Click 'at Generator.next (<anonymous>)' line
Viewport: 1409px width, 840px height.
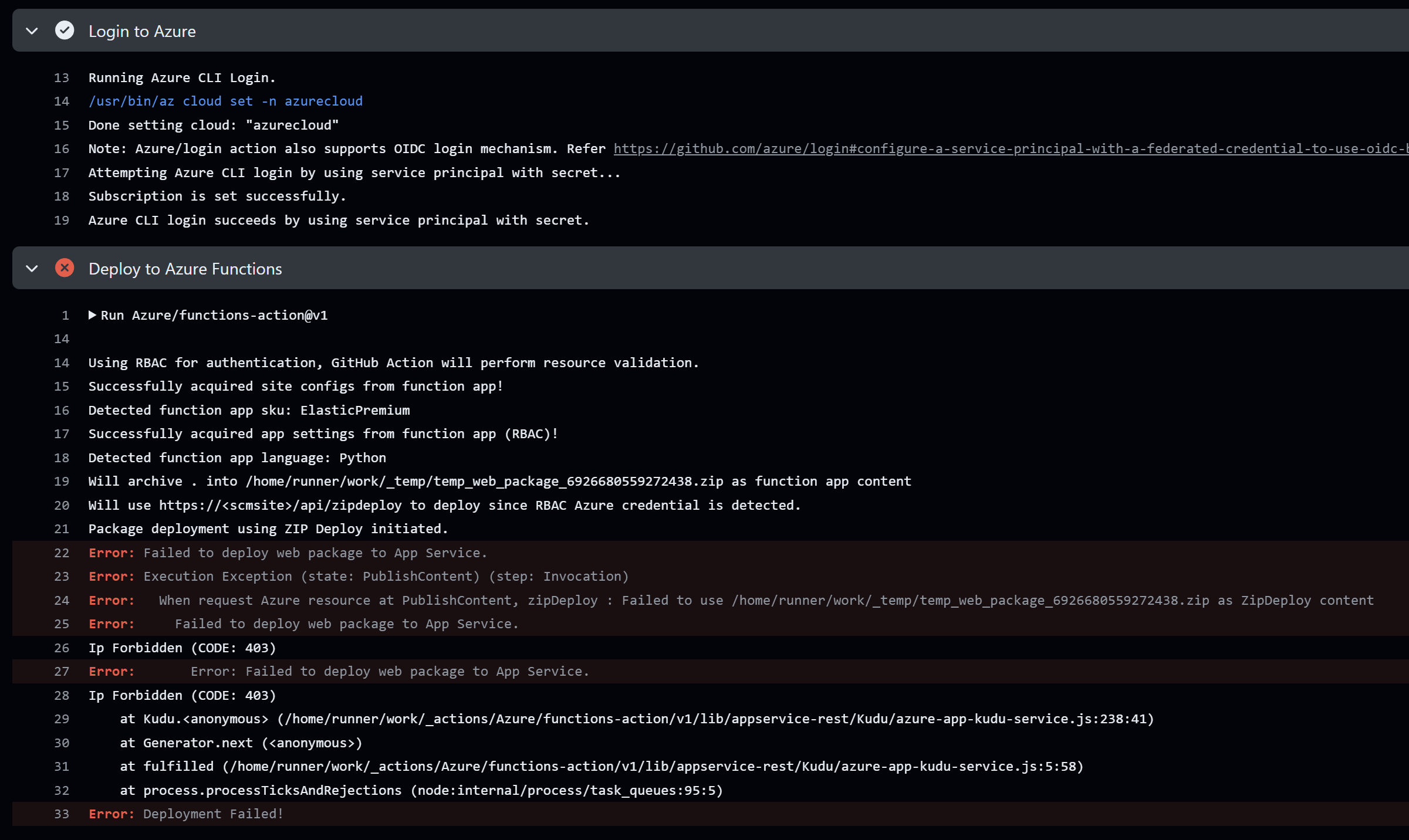point(241,743)
